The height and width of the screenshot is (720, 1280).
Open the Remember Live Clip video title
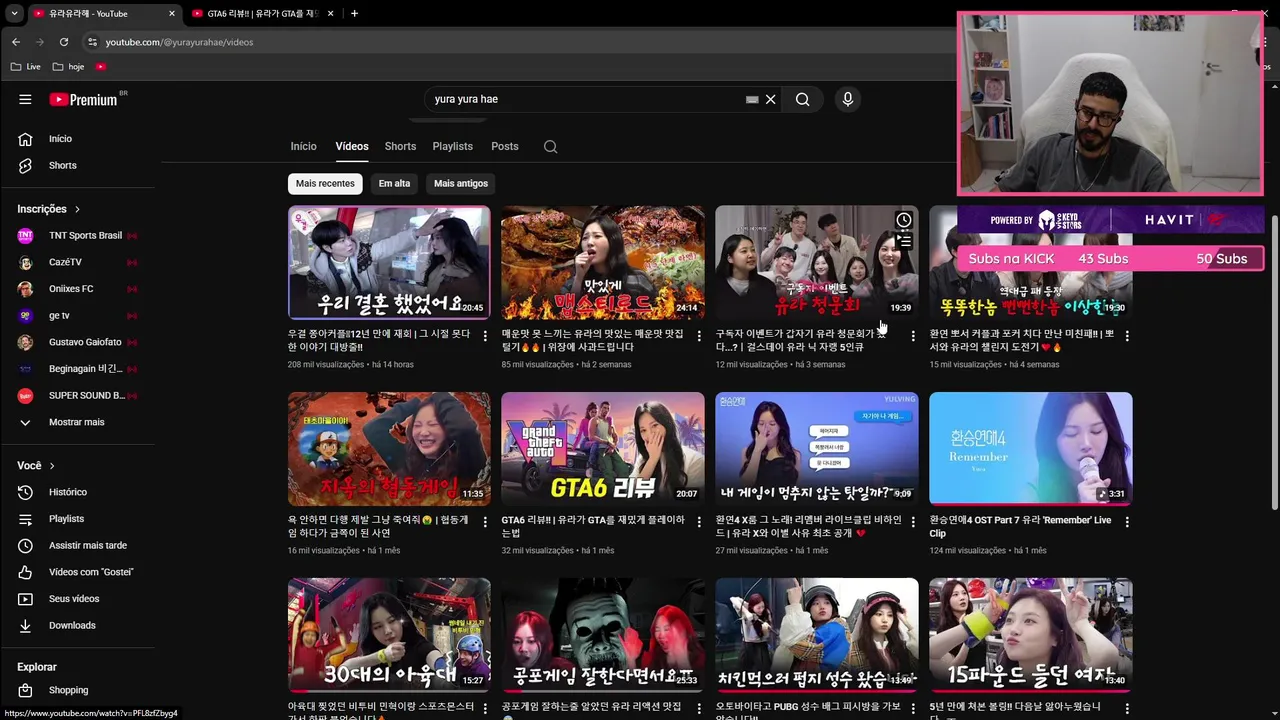pos(1020,526)
